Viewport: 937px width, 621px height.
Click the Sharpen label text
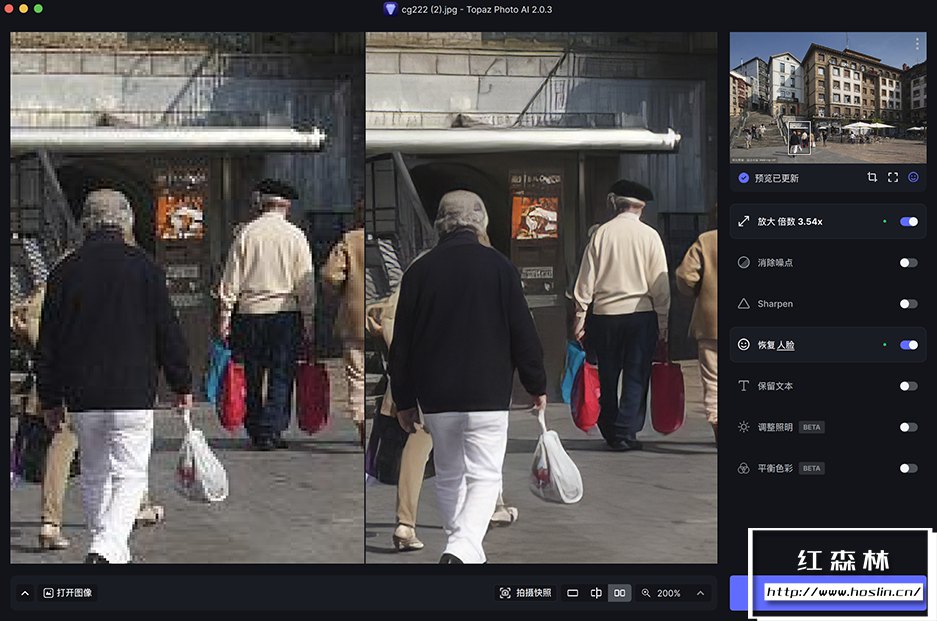tap(775, 304)
